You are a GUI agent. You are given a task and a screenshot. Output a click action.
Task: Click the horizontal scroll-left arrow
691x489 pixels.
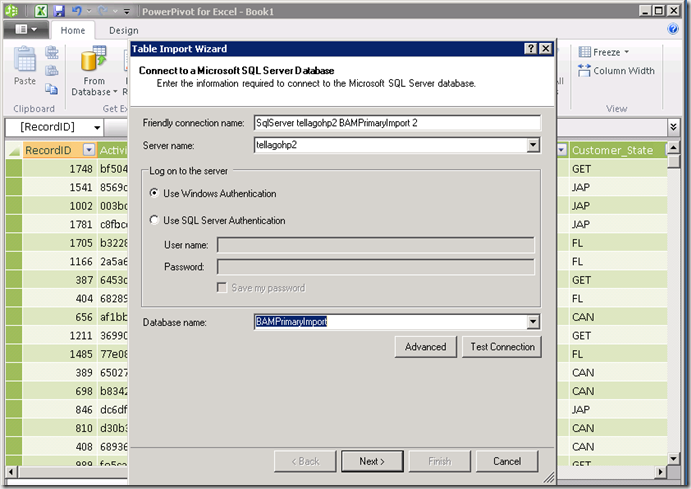pyautogui.click(x=11, y=472)
